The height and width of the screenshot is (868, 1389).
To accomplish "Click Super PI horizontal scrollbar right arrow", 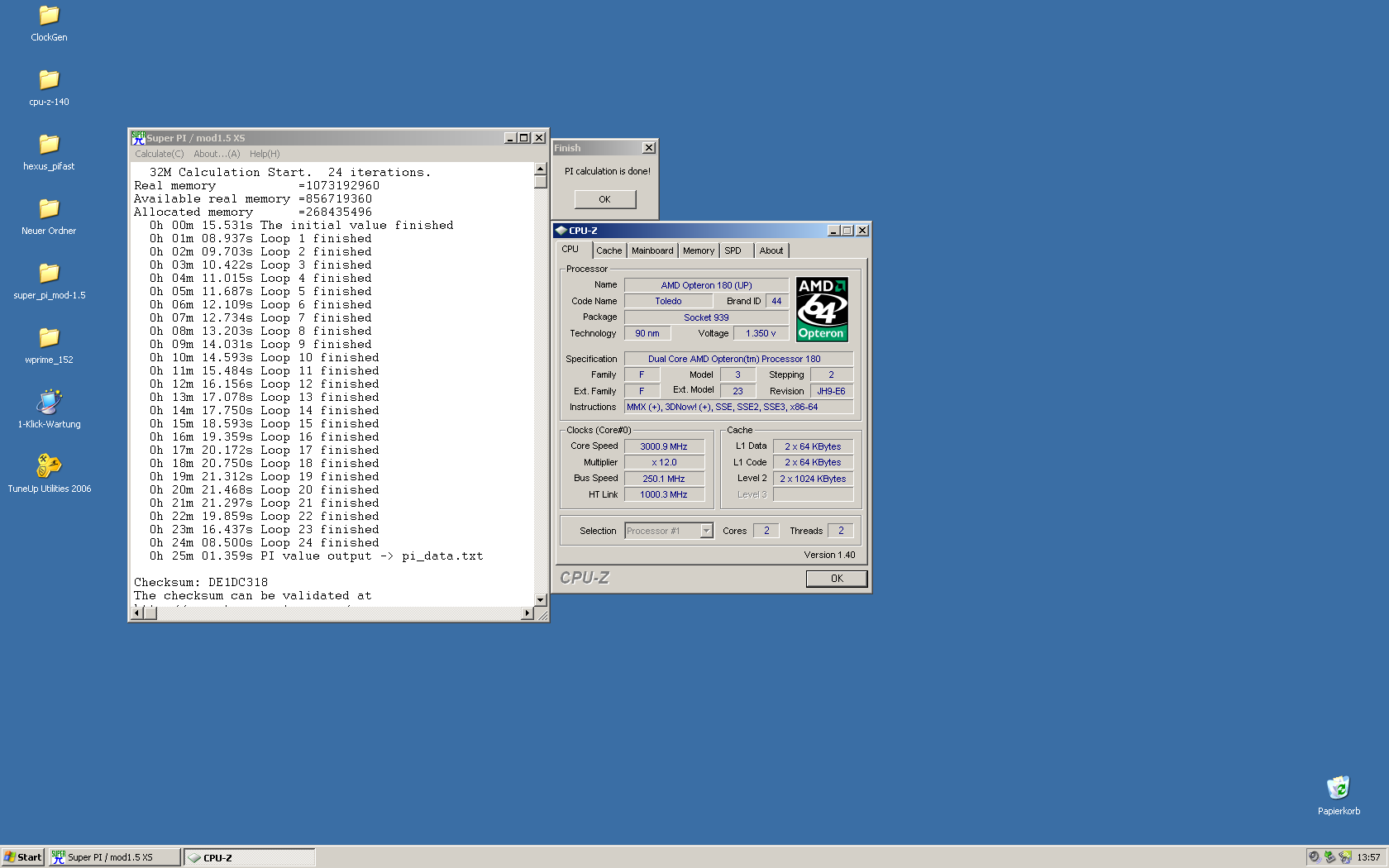I will click(527, 613).
